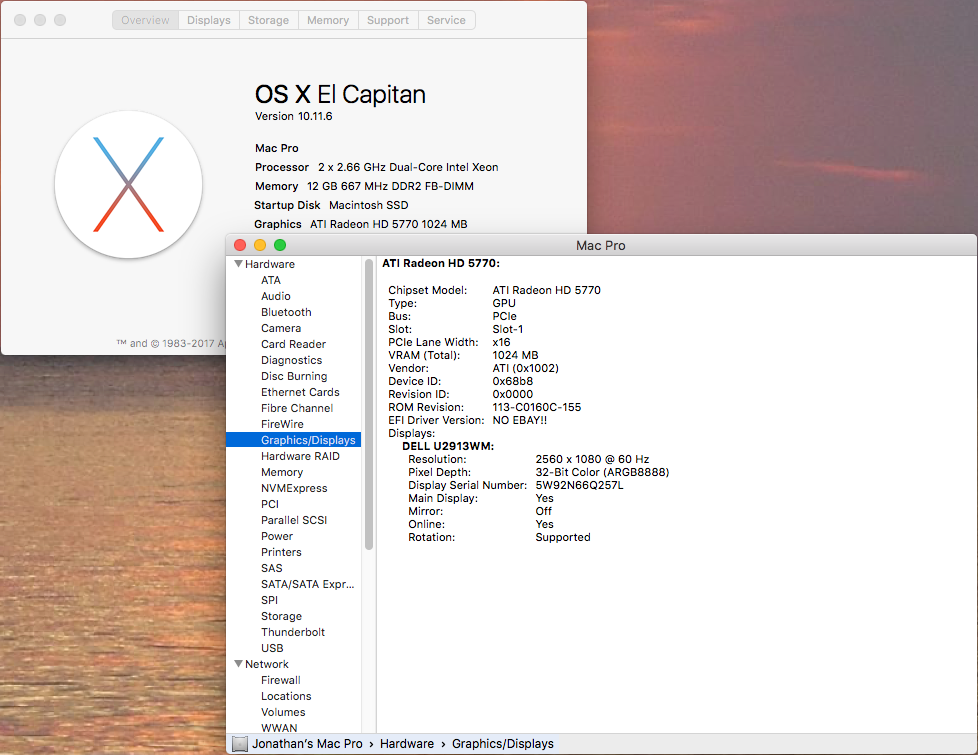Click the VRAM total 1024 MB value
The image size is (978, 755).
pyautogui.click(x=515, y=355)
